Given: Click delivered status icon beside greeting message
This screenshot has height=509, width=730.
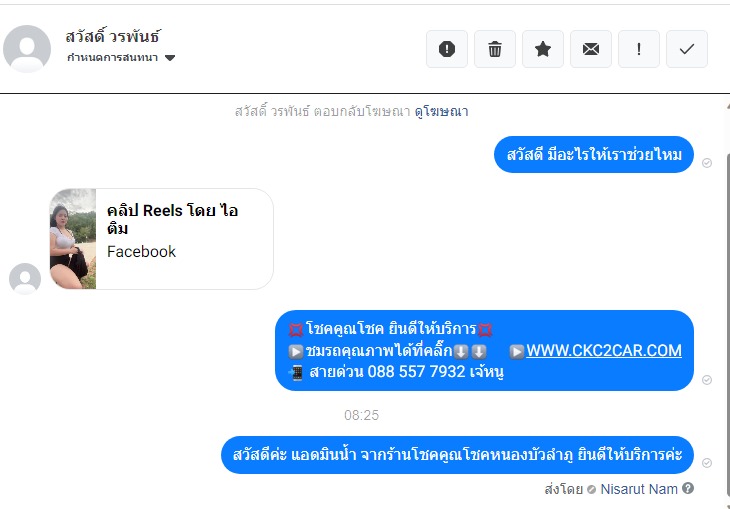Looking at the screenshot, I should point(707,163).
